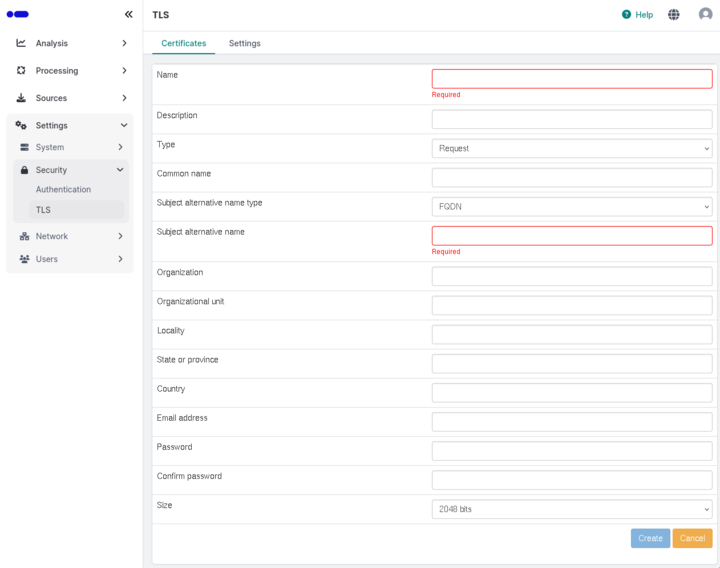The image size is (720, 568).
Task: Click the Help question mark icon
Action: (x=626, y=14)
